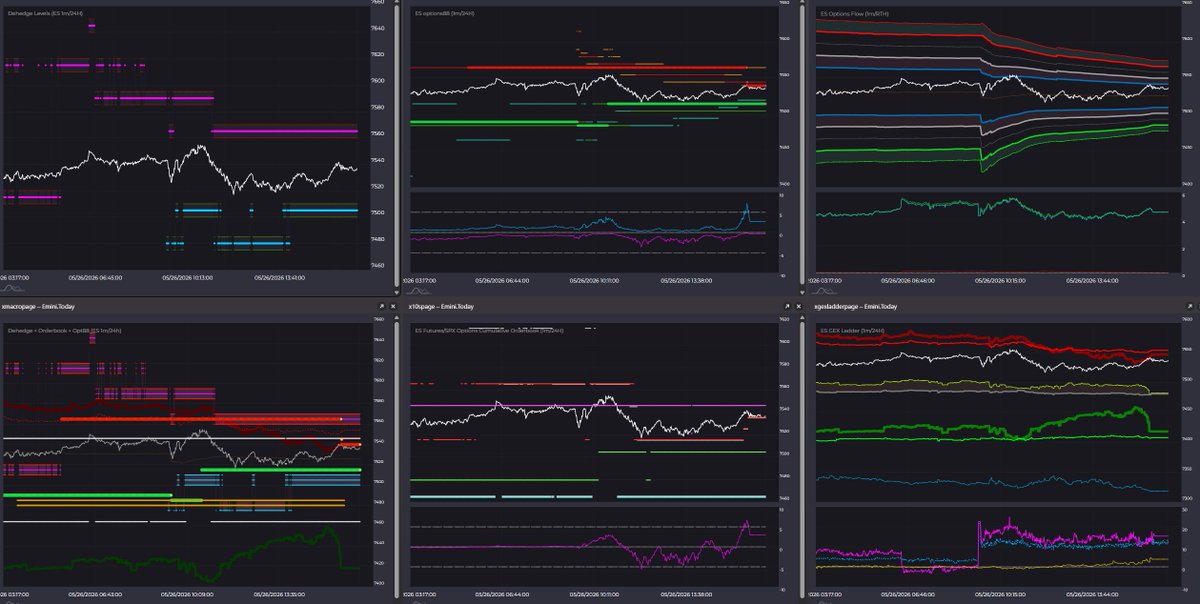Image resolution: width=1200 pixels, height=604 pixels.
Task: Click the 'ES GEX Ladder (1m/24H)' chart title
Action: (853, 329)
